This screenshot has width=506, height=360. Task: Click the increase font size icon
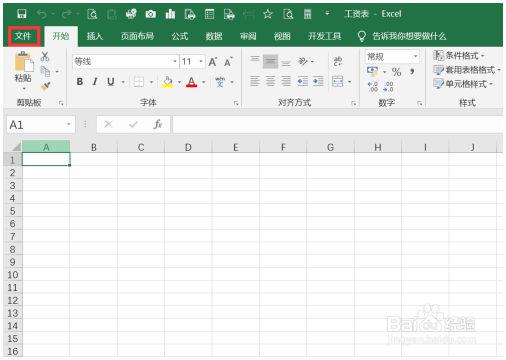(213, 62)
